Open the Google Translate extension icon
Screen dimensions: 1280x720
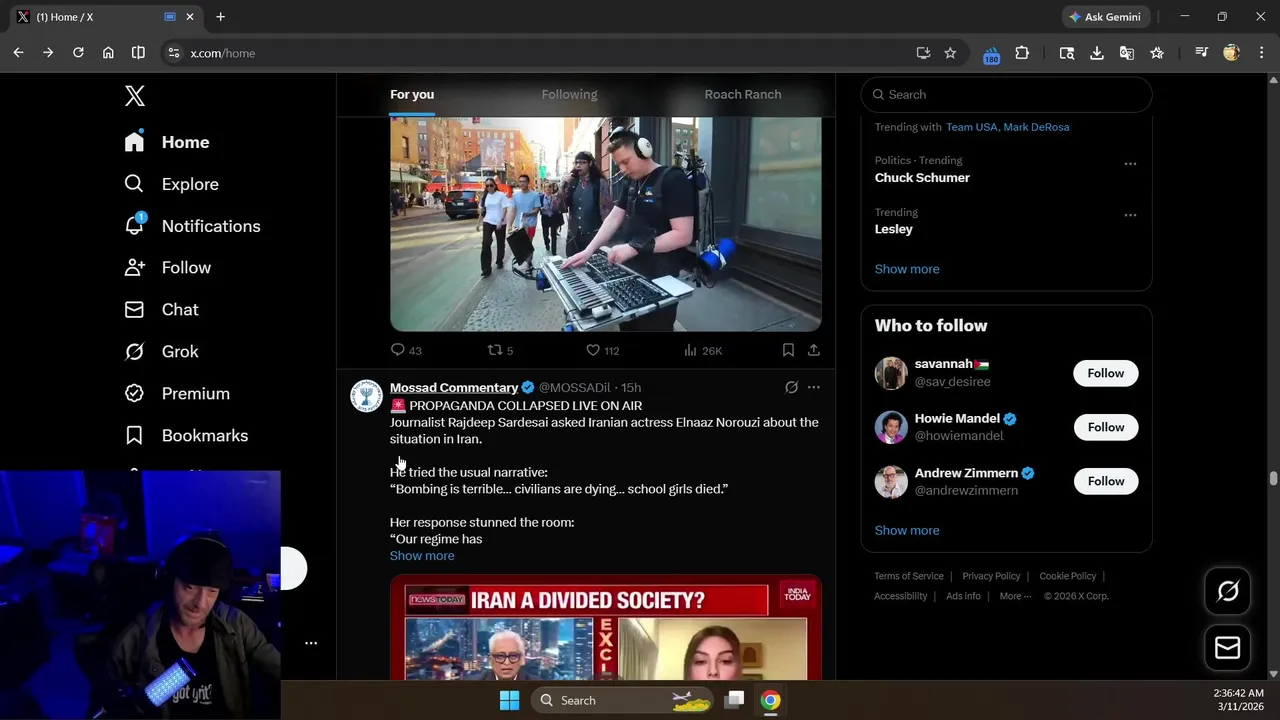pos(1127,53)
